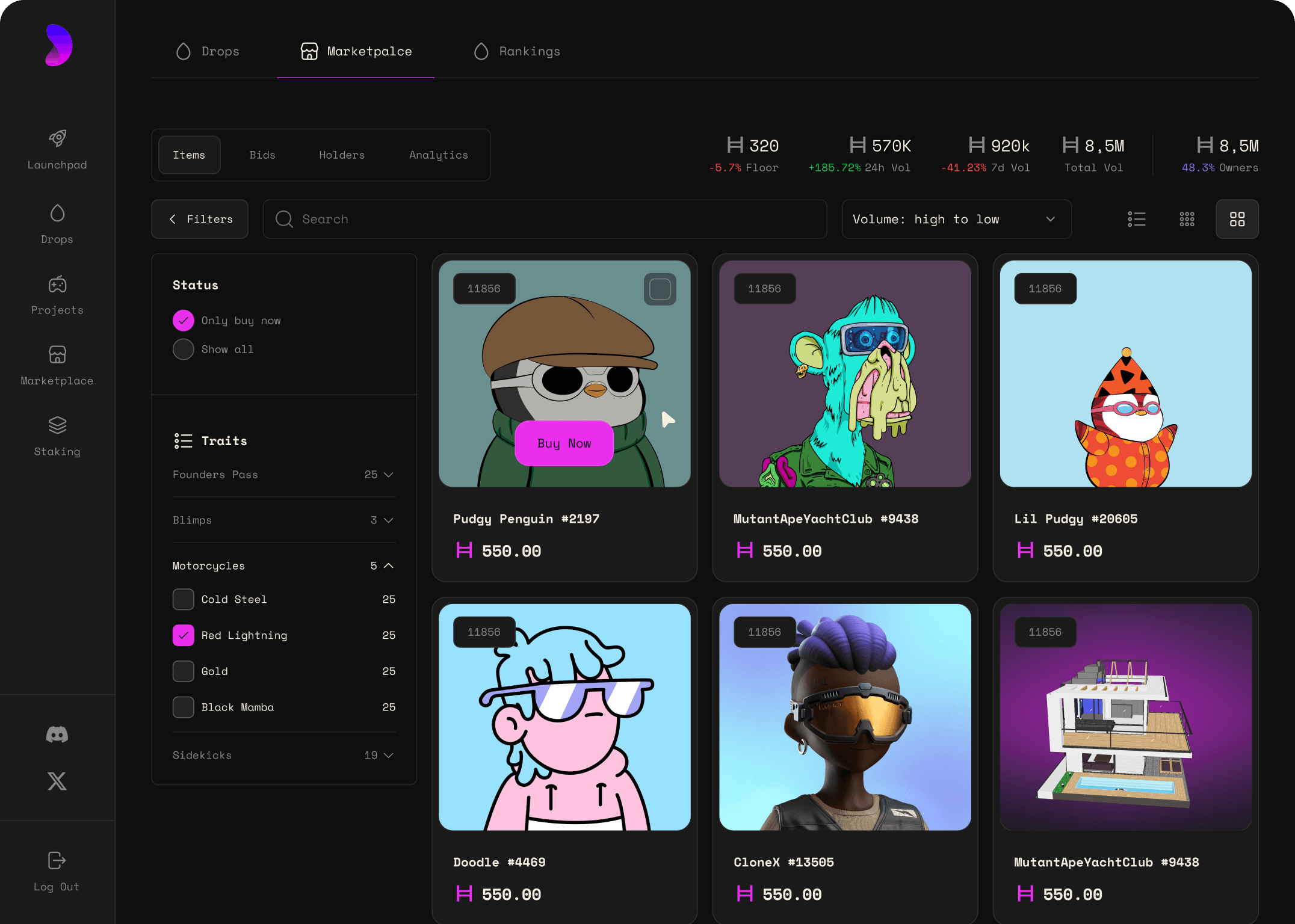Click the 320 Floor stat

(x=744, y=155)
